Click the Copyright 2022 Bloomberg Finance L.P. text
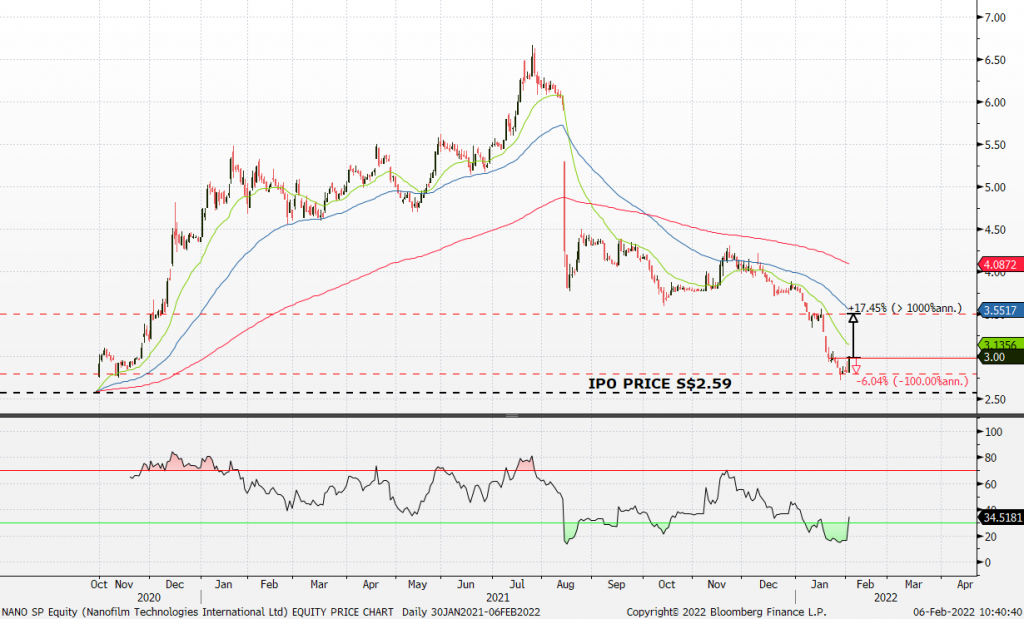This screenshot has height=619, width=1024. click(x=726, y=612)
